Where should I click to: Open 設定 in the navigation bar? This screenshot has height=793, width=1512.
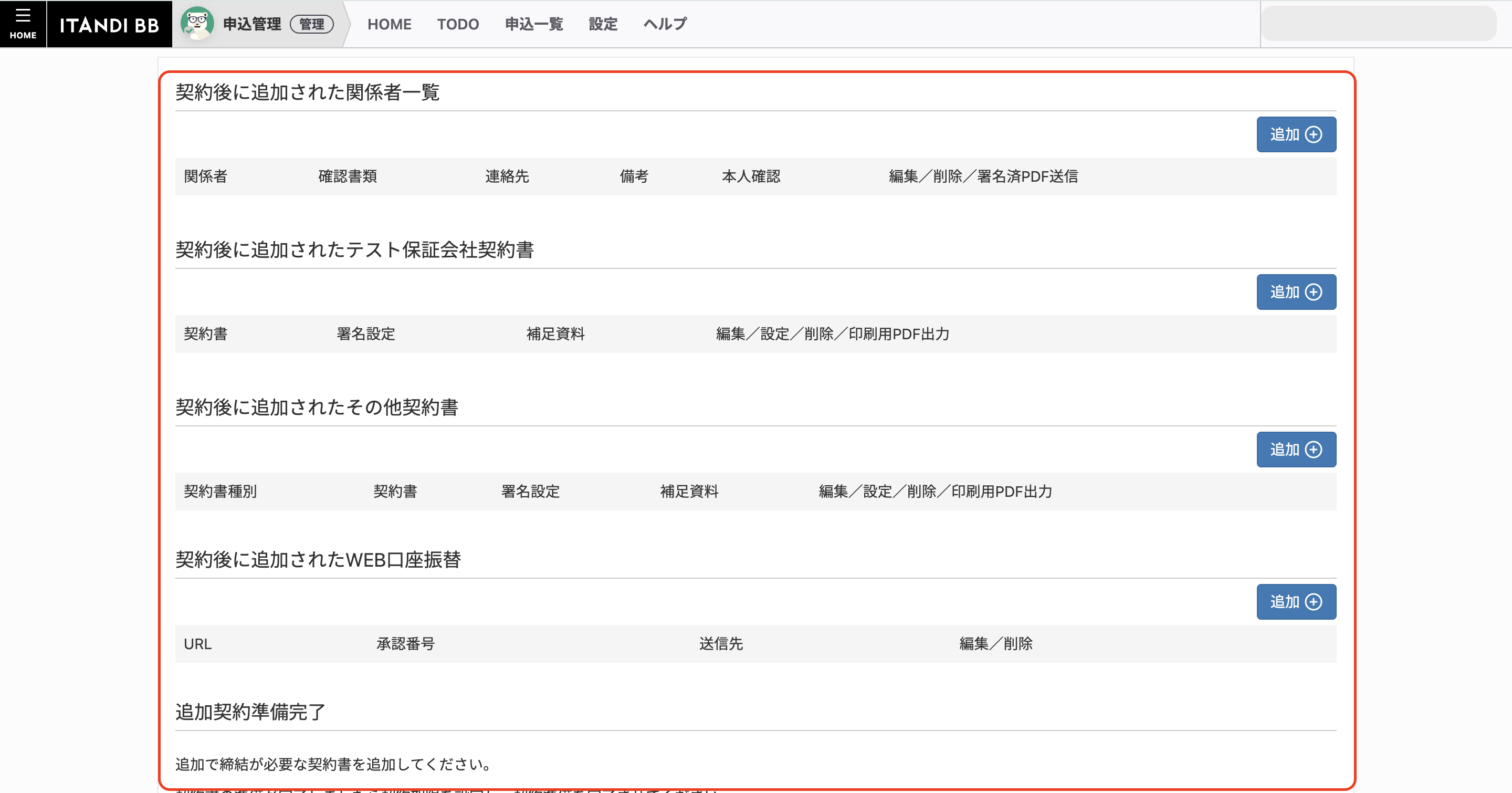point(603,24)
